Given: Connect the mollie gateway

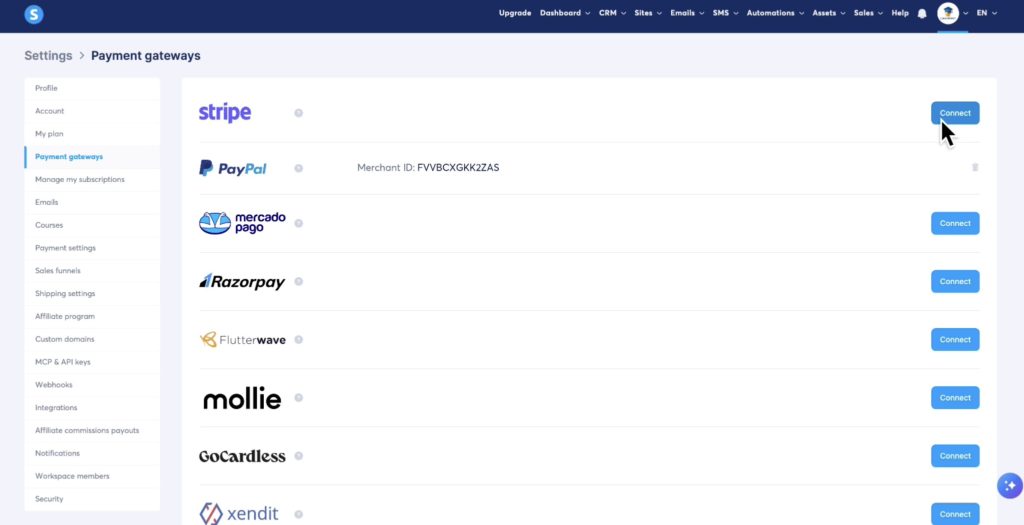Looking at the screenshot, I should (955, 398).
